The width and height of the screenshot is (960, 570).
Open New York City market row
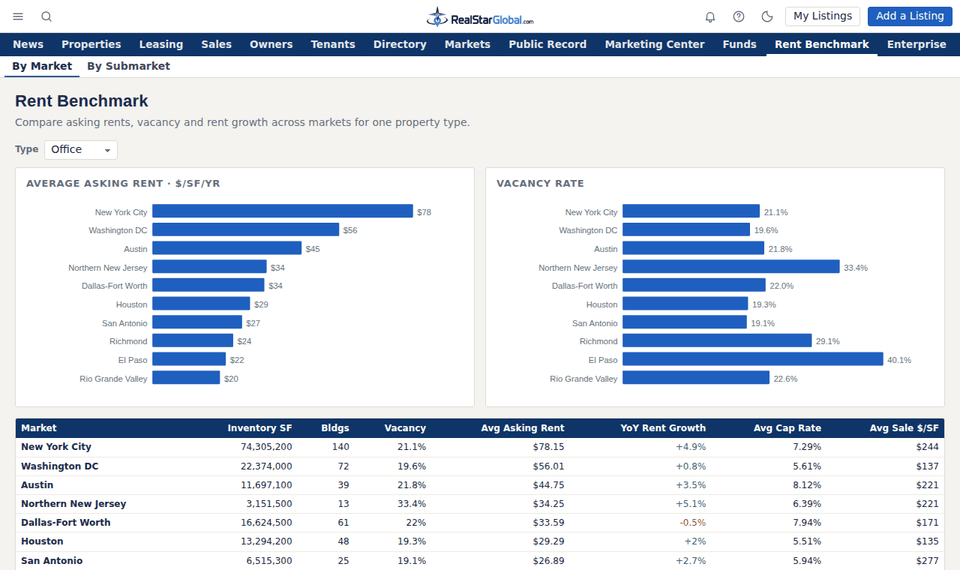coord(480,447)
